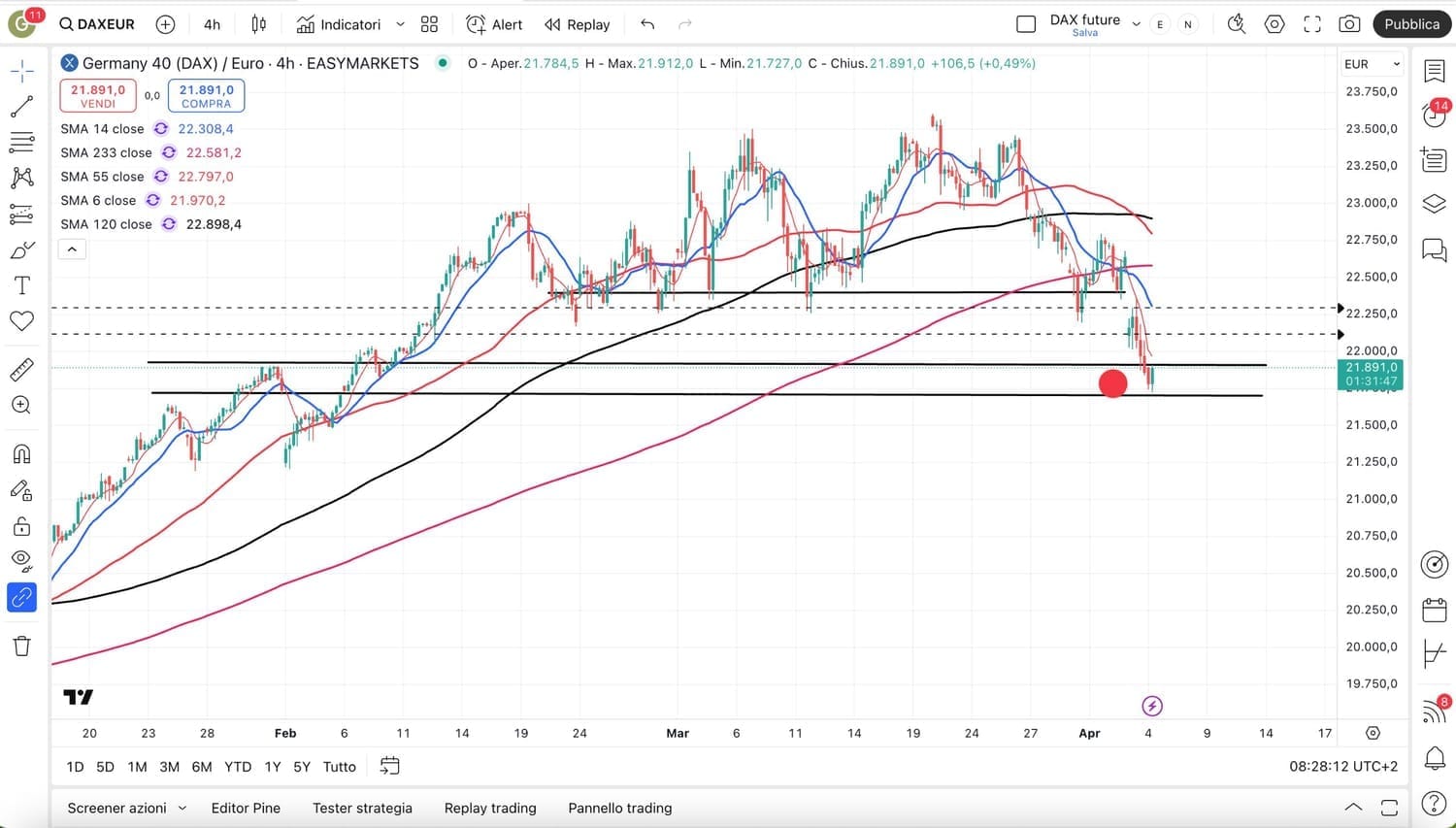Open the candlestick chart type menu
This screenshot has width=1456, height=828.
coord(259,24)
